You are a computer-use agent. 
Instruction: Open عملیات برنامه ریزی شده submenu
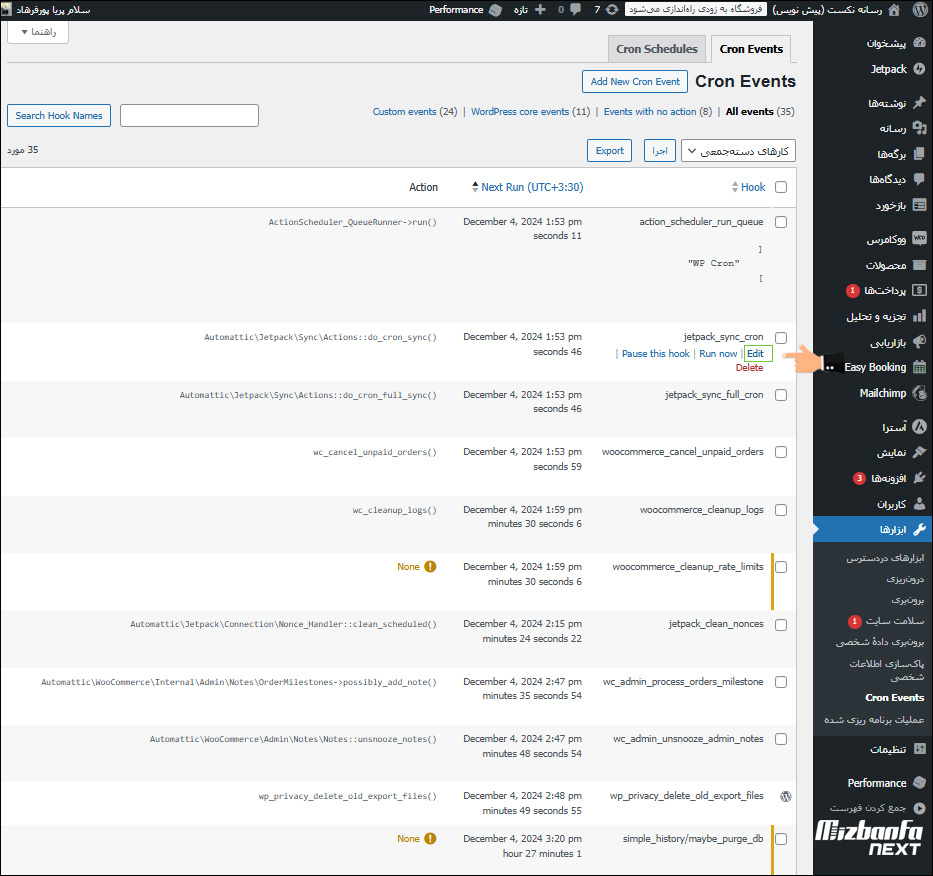[874, 719]
